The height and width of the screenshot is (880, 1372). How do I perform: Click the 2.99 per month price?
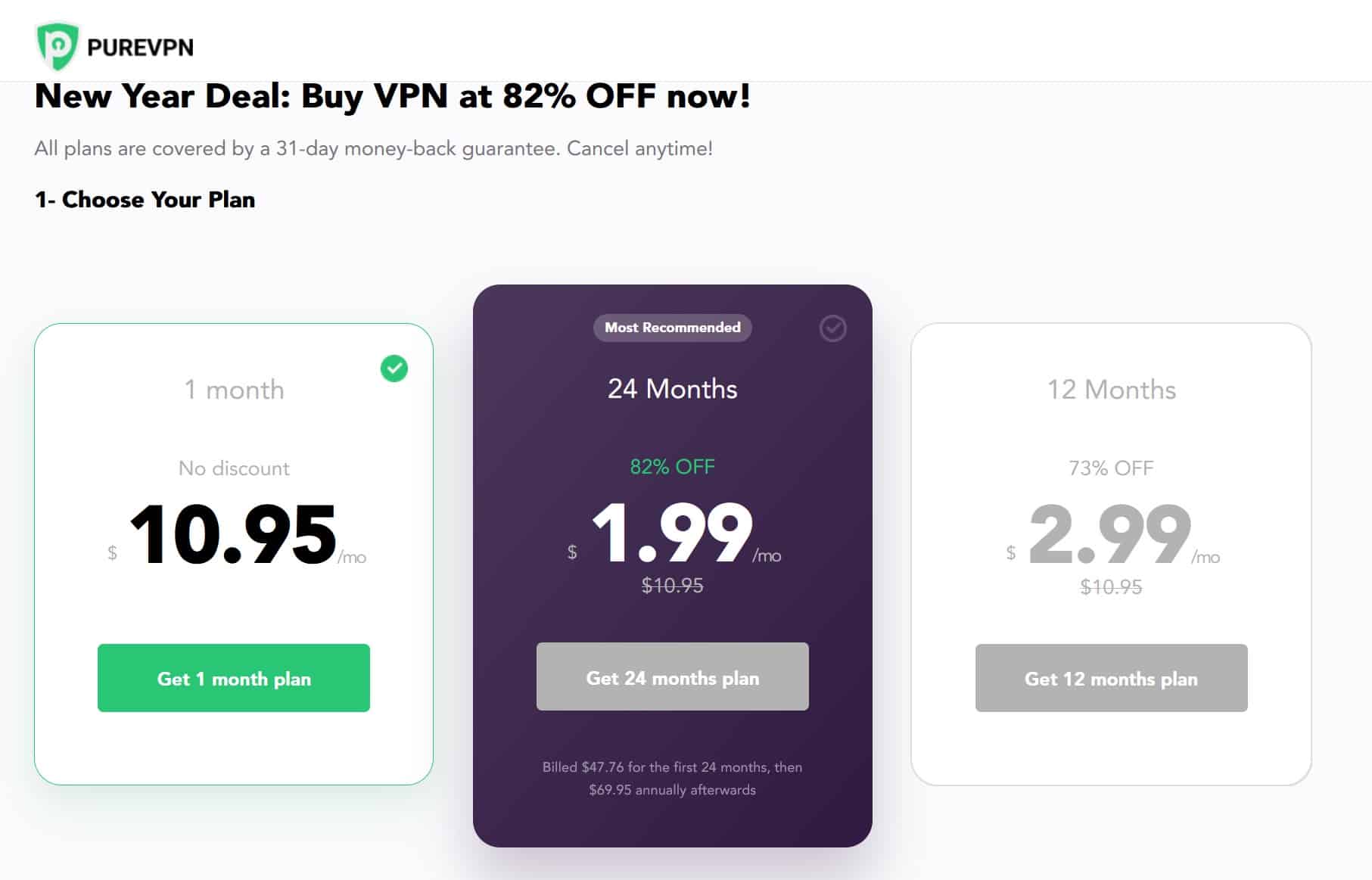click(1112, 535)
